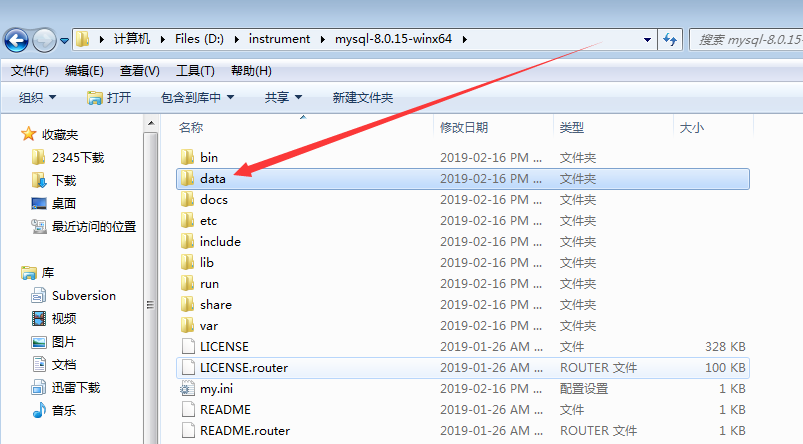Select the LICENSE.router file icon
The image size is (803, 444).
188,367
